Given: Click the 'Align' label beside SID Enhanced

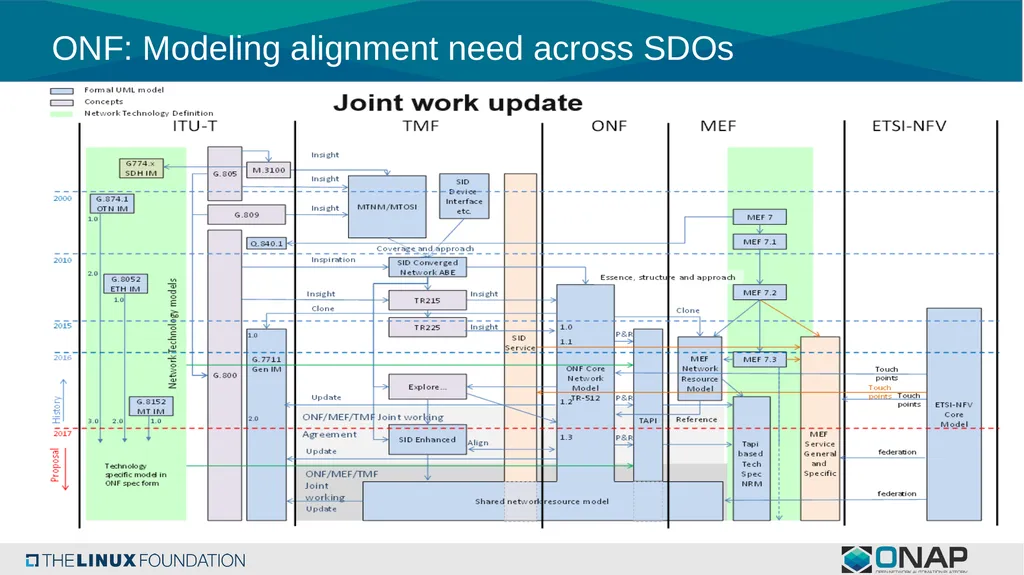Looking at the screenshot, I should click(x=478, y=442).
